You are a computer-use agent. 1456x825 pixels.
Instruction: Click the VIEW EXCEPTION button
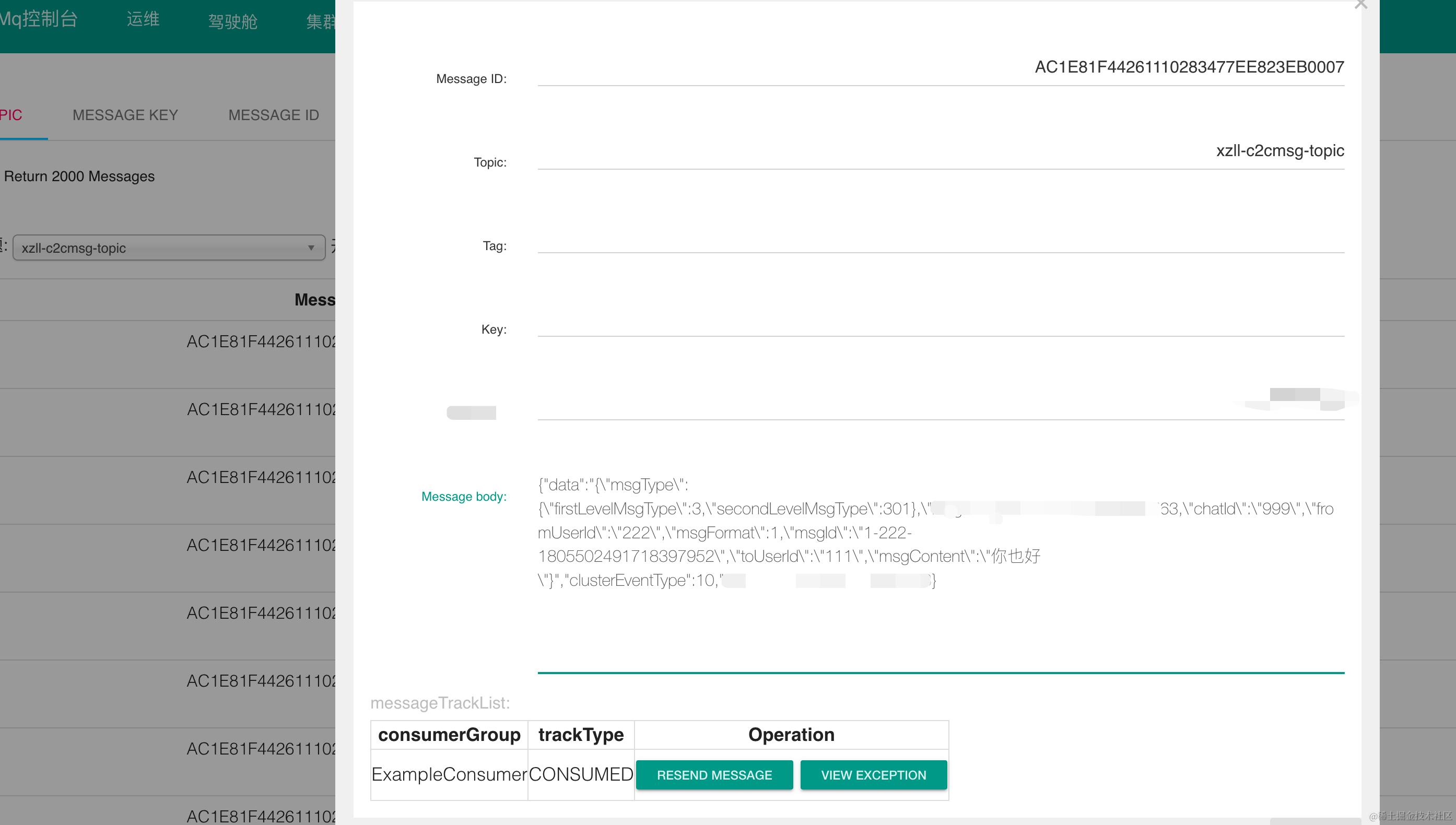tap(873, 774)
